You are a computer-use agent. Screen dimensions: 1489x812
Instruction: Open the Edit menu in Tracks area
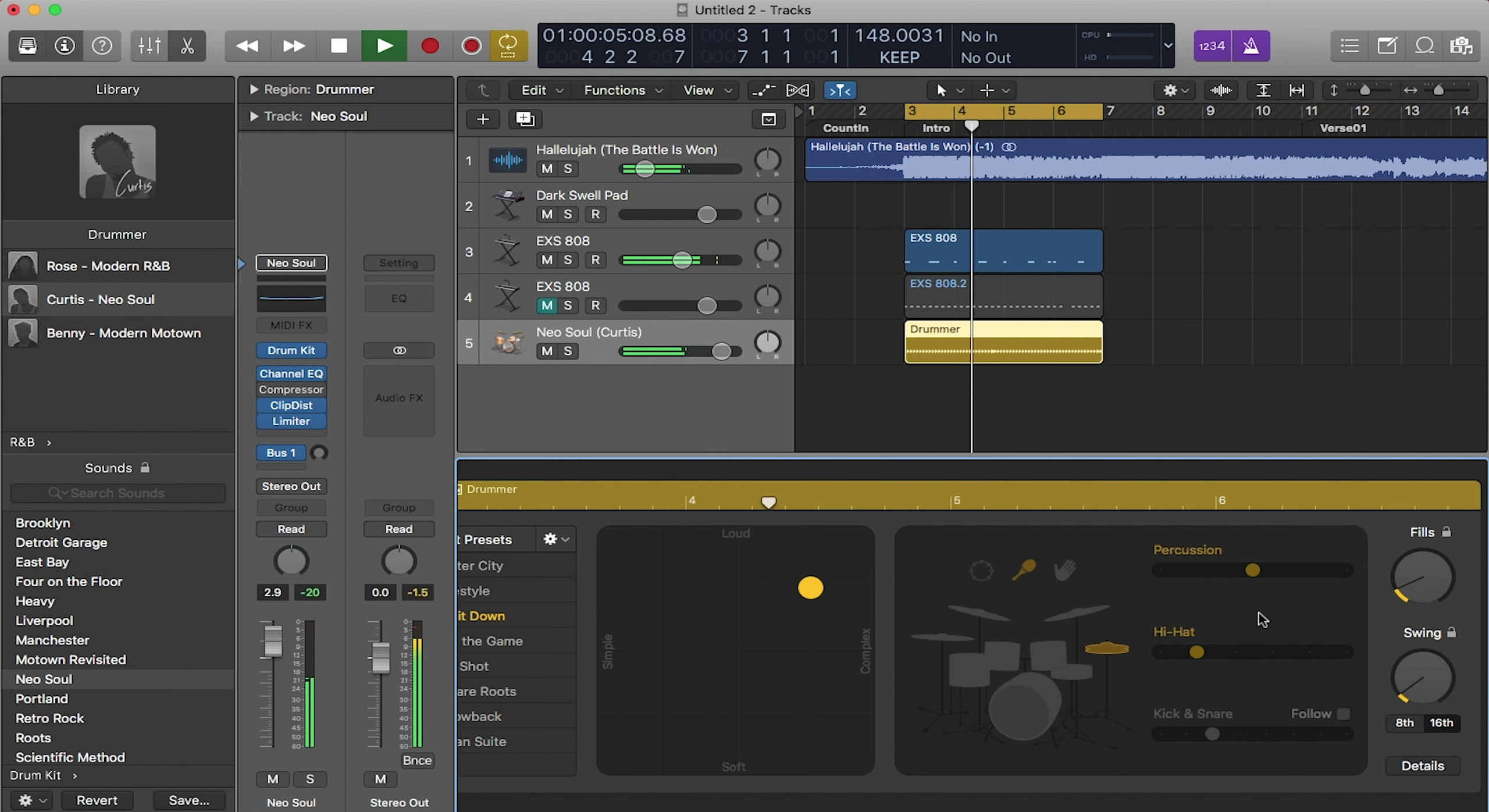click(542, 90)
